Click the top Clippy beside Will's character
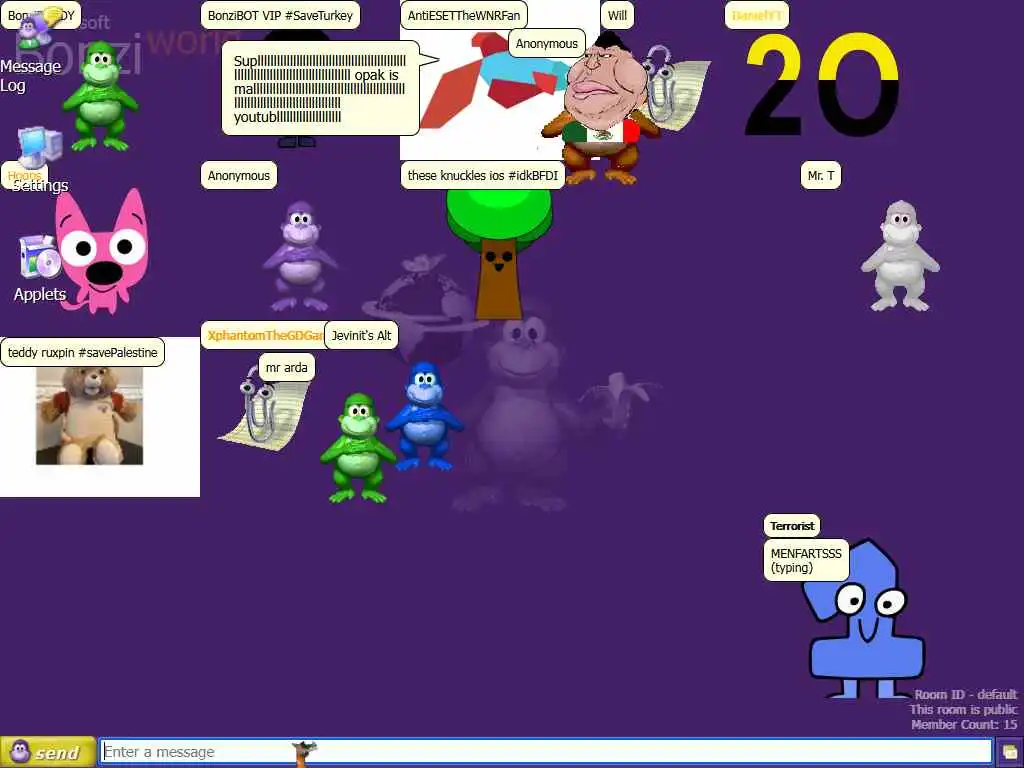1024x768 pixels. pos(675,89)
